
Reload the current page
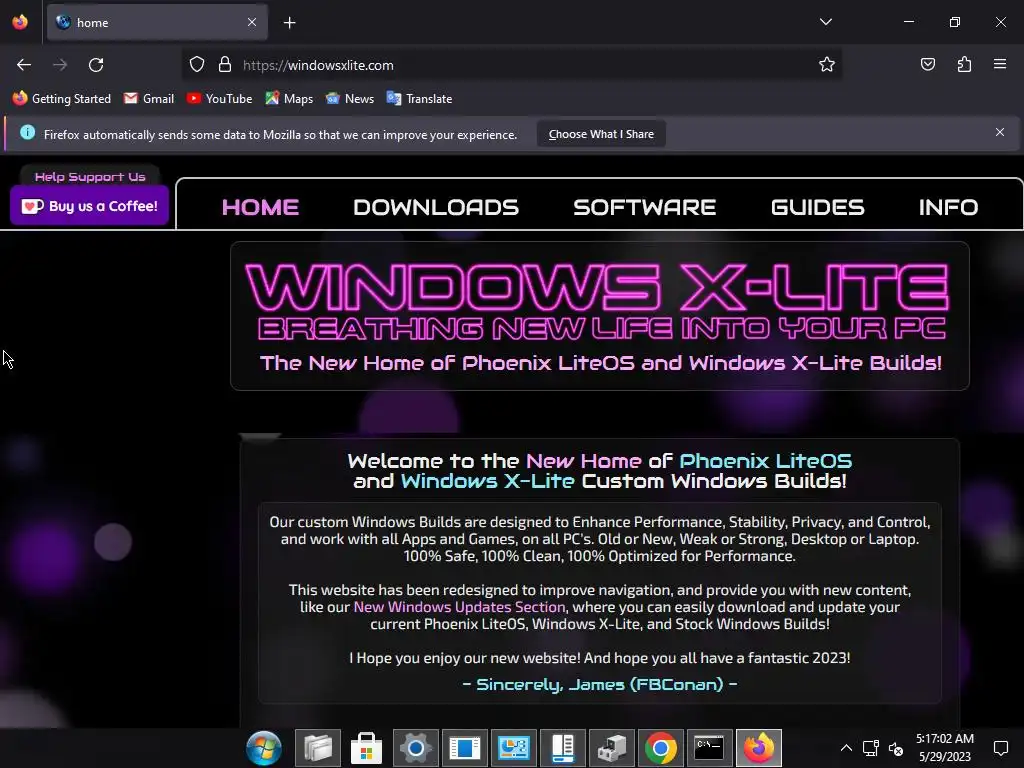(96, 65)
